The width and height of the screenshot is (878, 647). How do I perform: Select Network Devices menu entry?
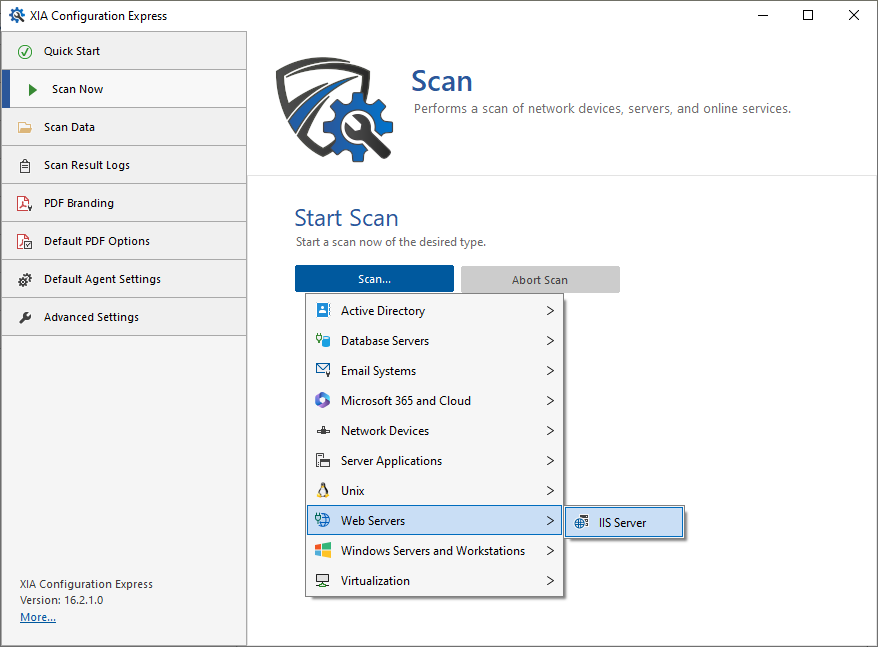click(435, 430)
